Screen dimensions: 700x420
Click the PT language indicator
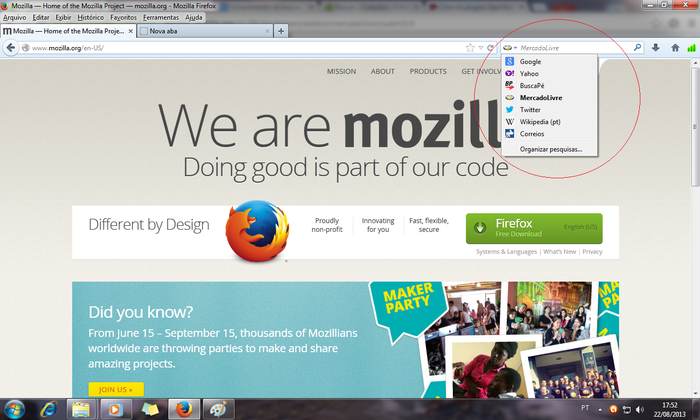[585, 408]
